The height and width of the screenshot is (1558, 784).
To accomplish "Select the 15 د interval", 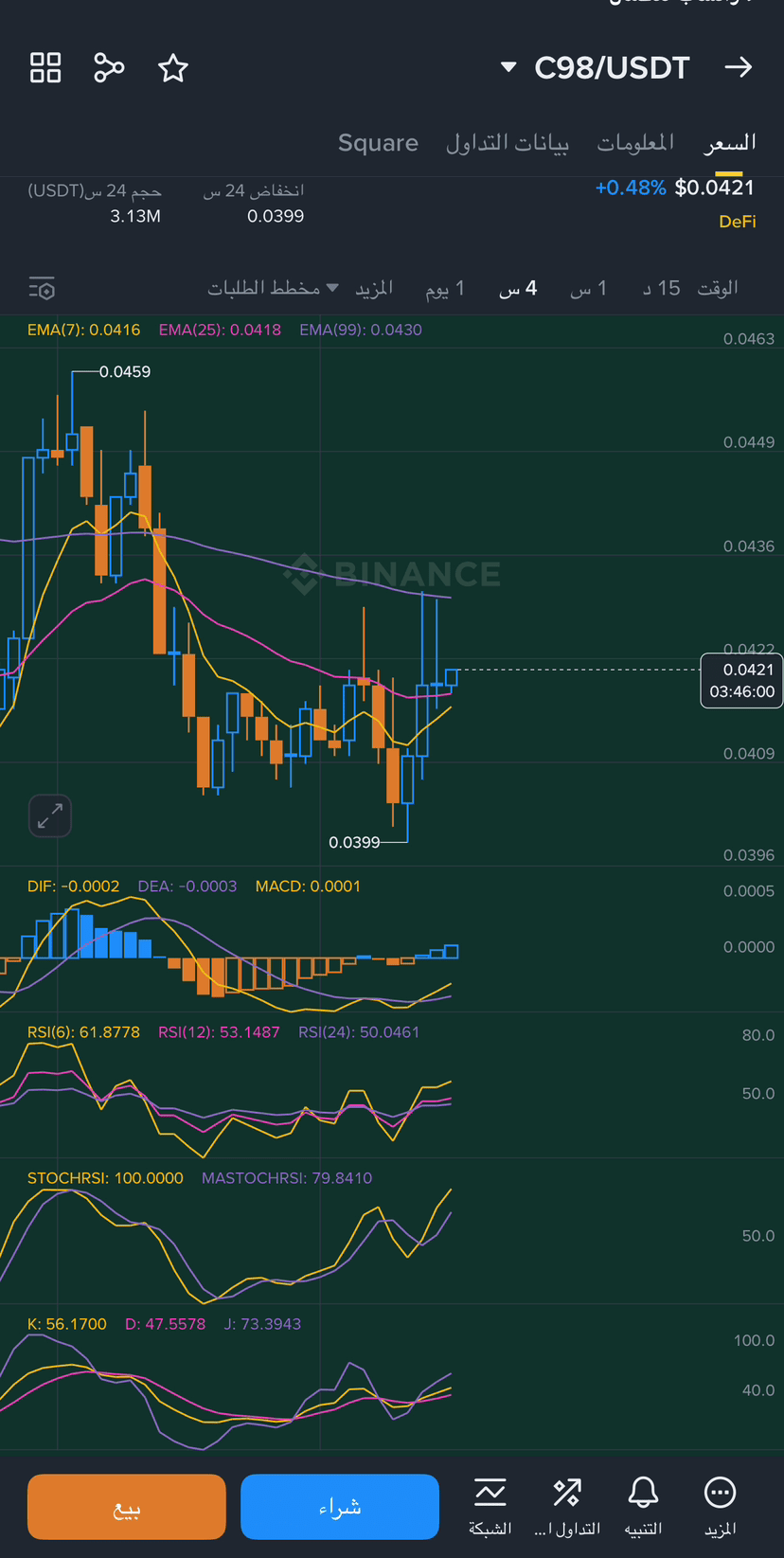I will click(x=661, y=288).
